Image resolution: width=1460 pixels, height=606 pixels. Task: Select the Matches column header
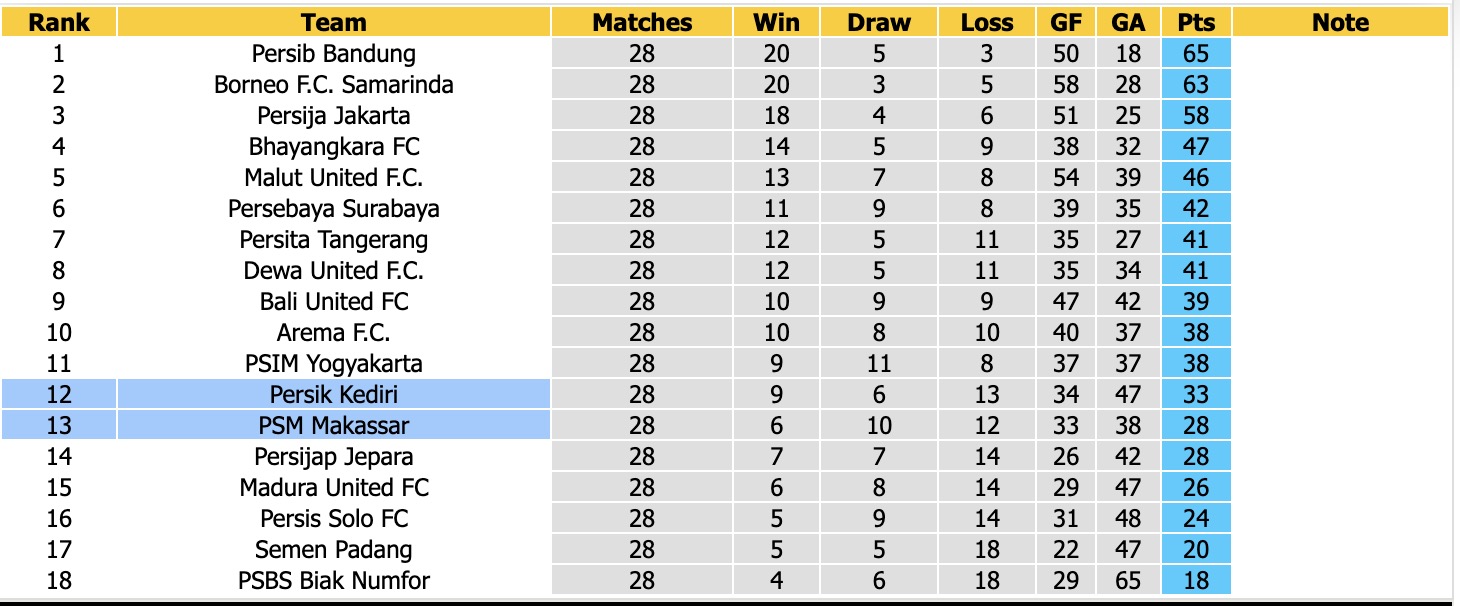click(x=642, y=22)
